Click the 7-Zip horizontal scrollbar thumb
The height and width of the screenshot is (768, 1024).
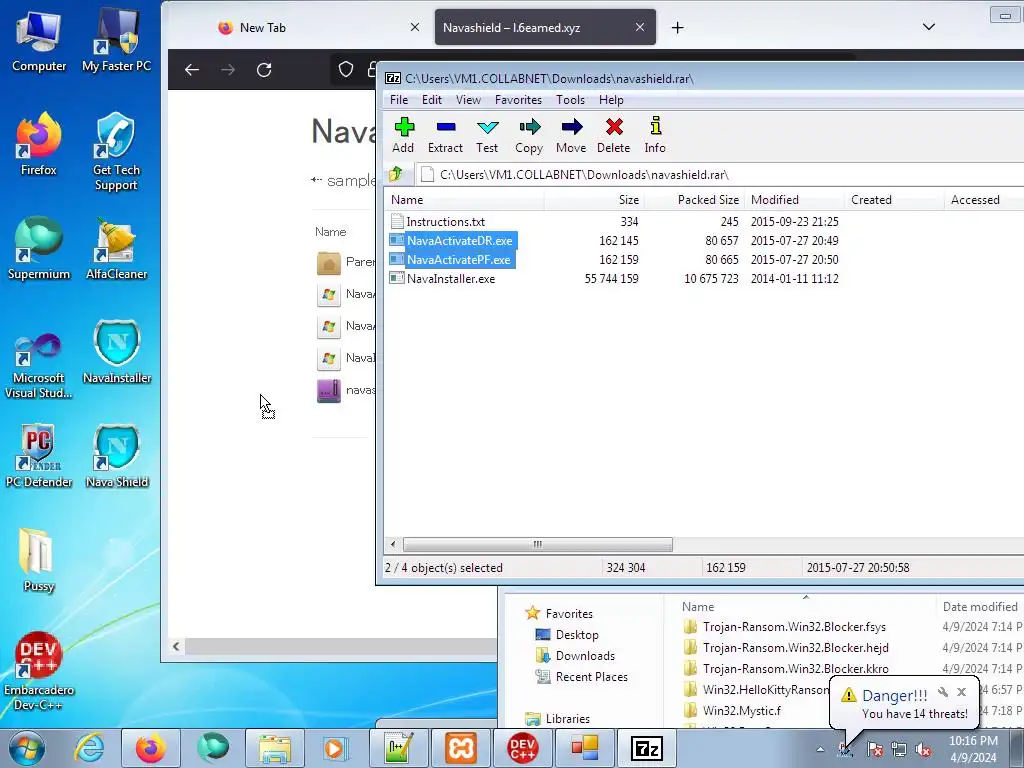[x=537, y=544]
